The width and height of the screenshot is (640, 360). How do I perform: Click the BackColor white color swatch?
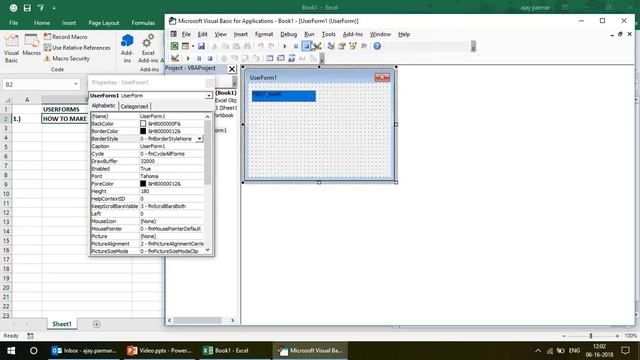coord(143,123)
